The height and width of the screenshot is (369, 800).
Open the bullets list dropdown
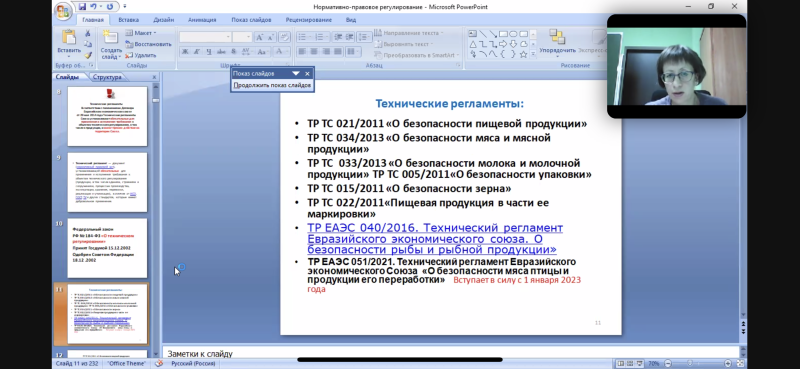(310, 37)
